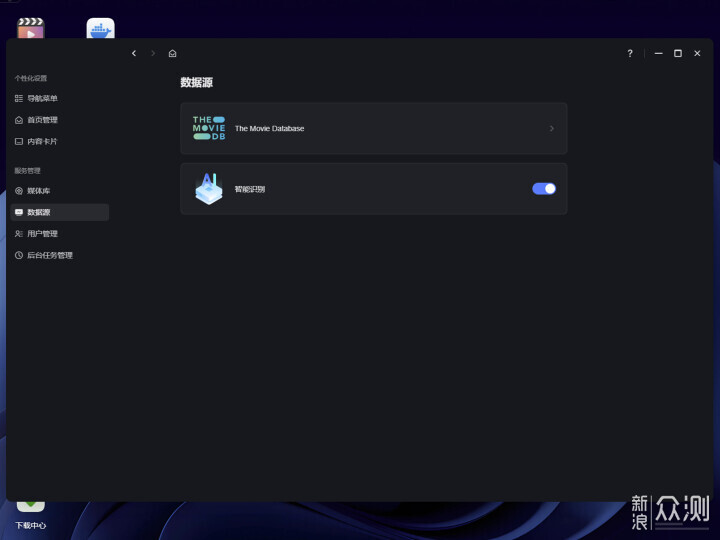Click the AI 智能识别 icon

point(209,188)
